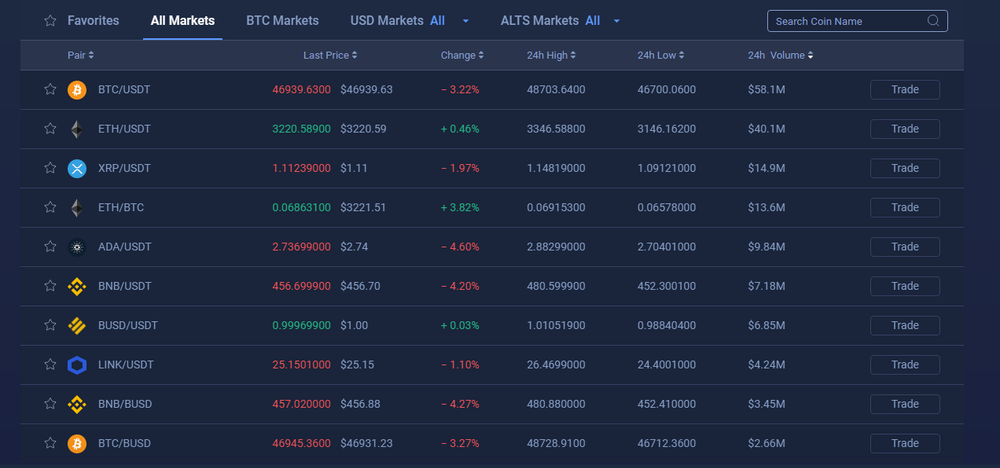
Task: Click the −4.60% change value
Action: [x=460, y=247]
